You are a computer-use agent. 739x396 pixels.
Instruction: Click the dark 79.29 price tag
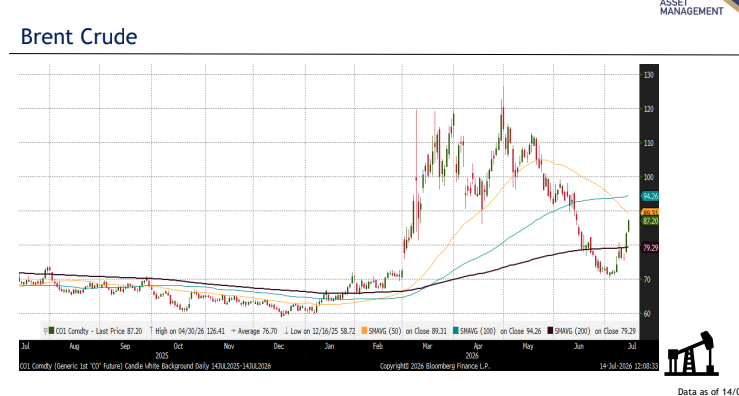click(x=650, y=248)
